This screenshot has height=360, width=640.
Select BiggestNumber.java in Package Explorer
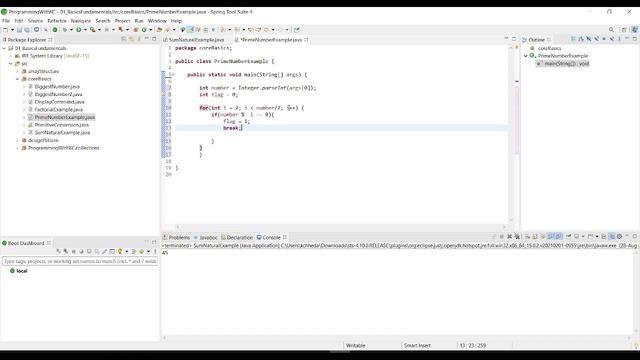(x=57, y=87)
